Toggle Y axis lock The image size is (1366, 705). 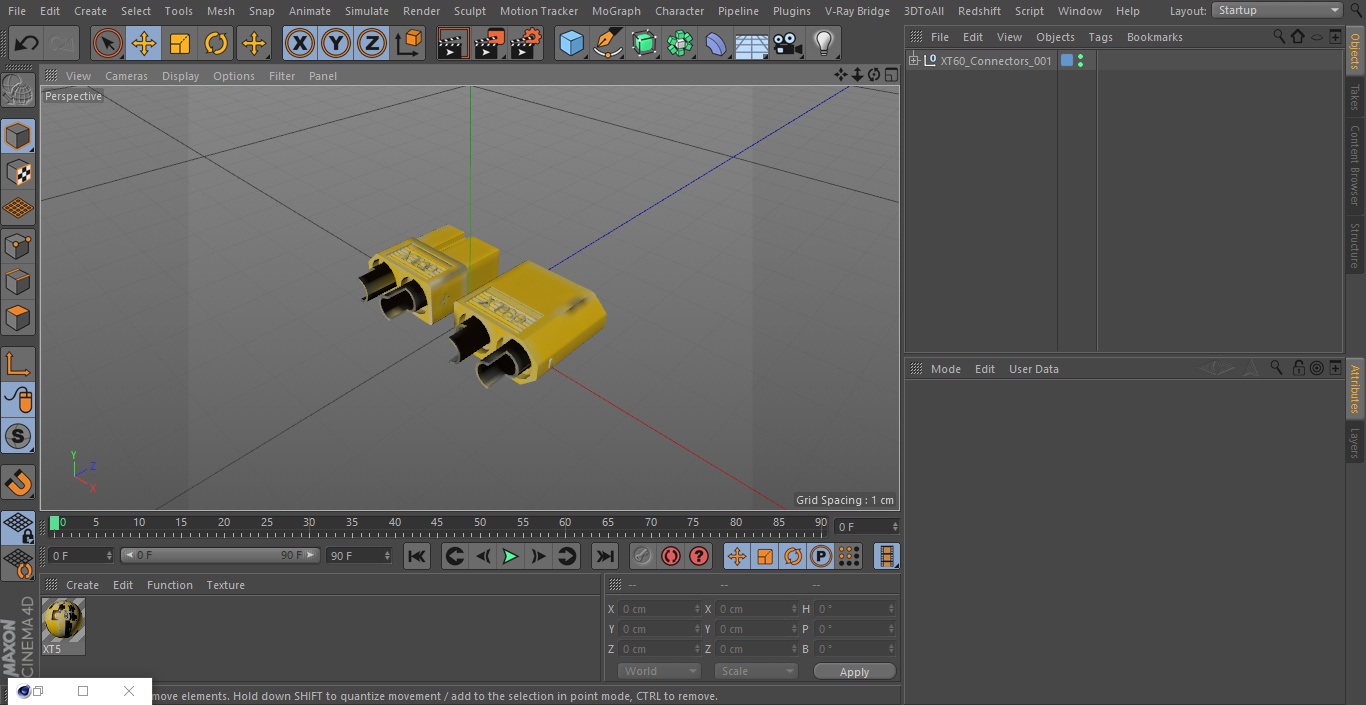pyautogui.click(x=336, y=43)
